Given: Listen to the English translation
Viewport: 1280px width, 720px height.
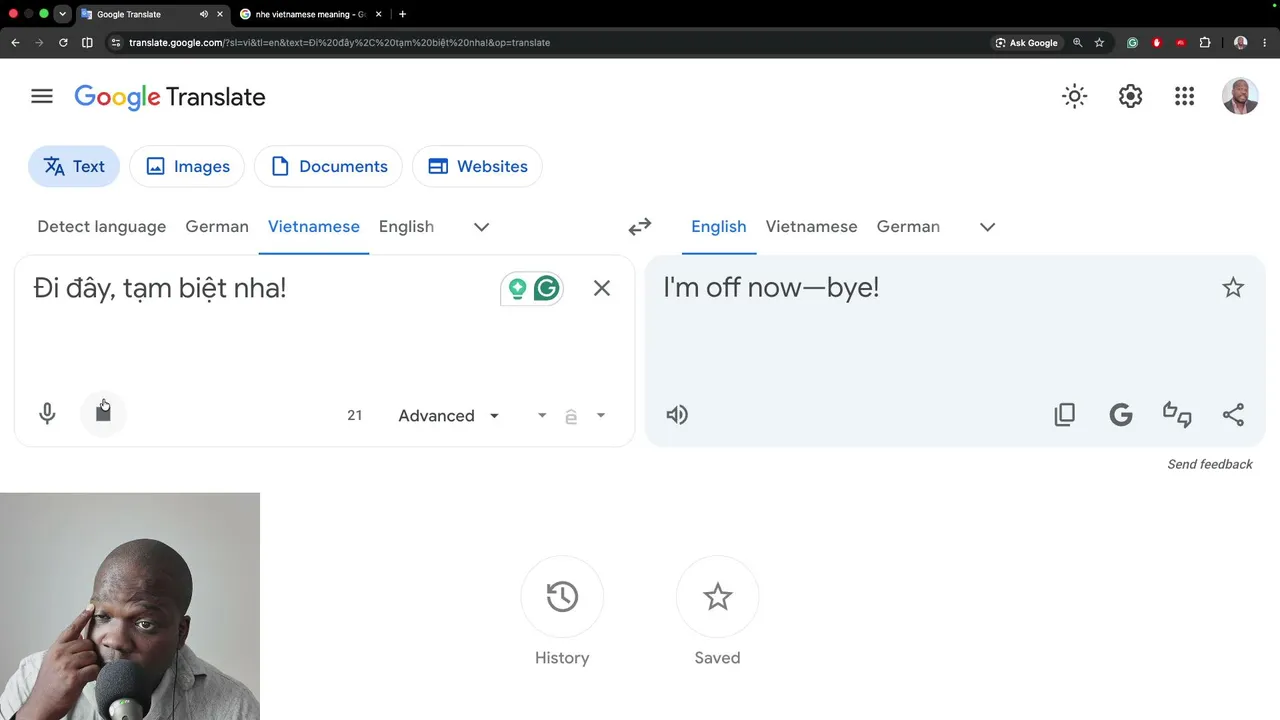Looking at the screenshot, I should [677, 414].
